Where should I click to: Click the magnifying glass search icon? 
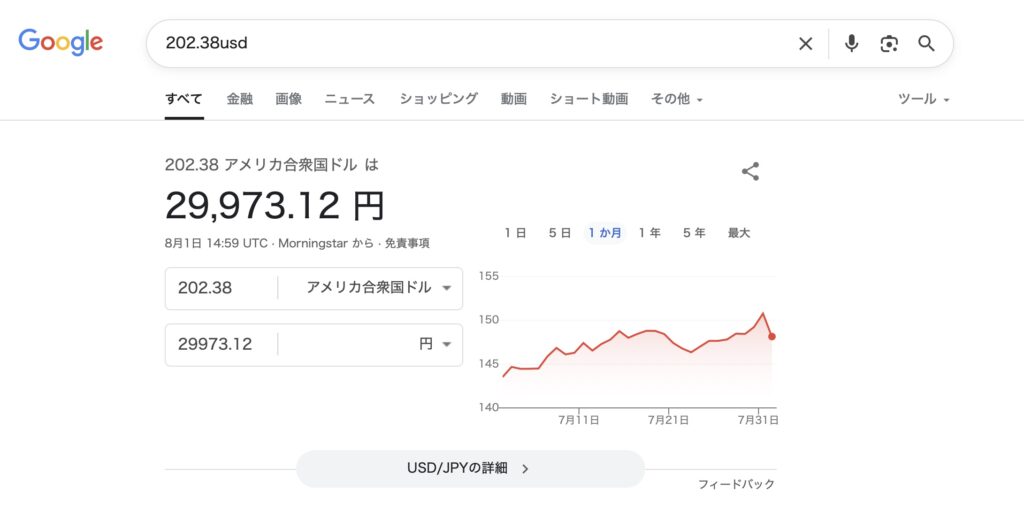point(926,44)
